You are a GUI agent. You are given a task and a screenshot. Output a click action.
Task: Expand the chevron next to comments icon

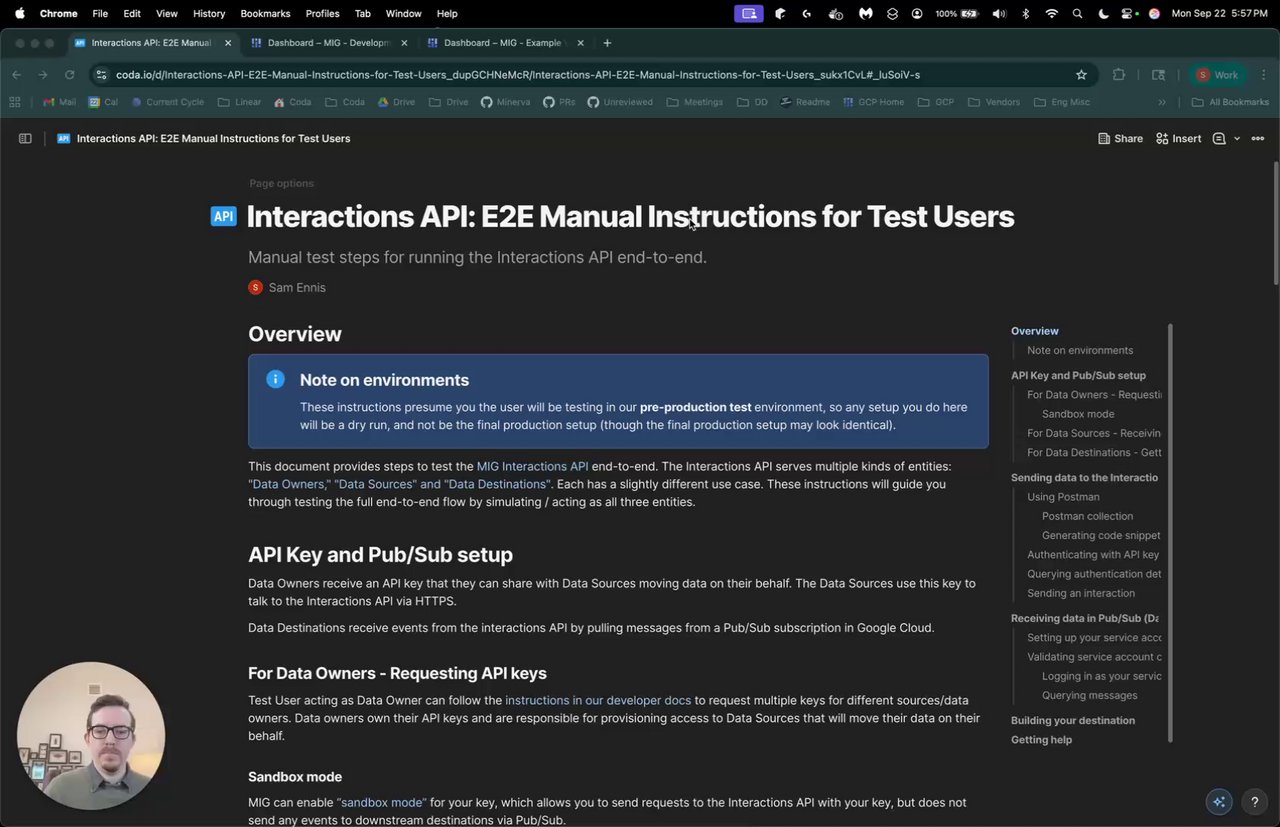click(1237, 138)
